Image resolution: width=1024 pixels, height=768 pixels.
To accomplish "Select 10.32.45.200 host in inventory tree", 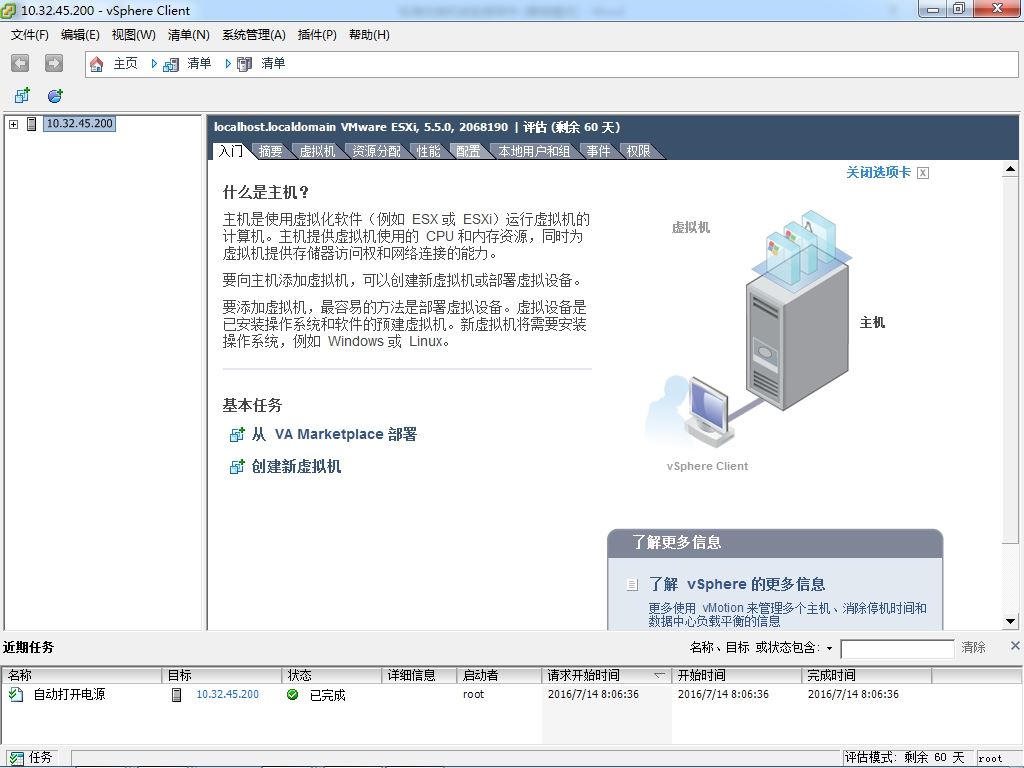I will pos(80,123).
